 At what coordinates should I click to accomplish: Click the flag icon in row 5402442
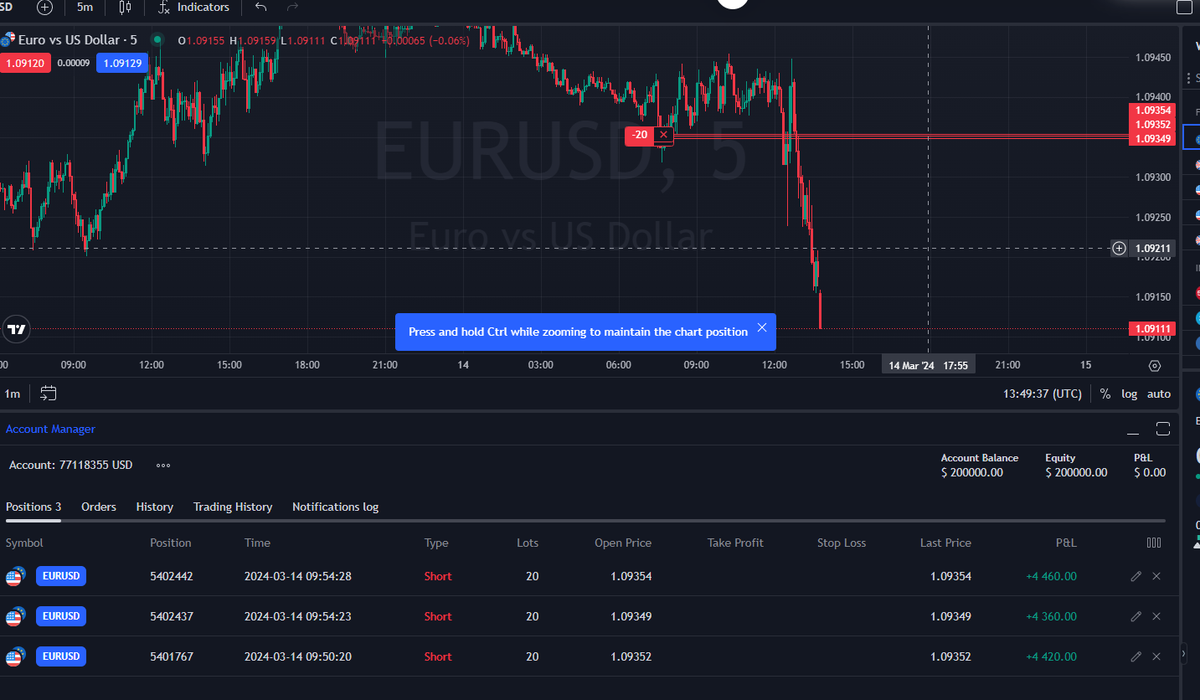coord(14,576)
